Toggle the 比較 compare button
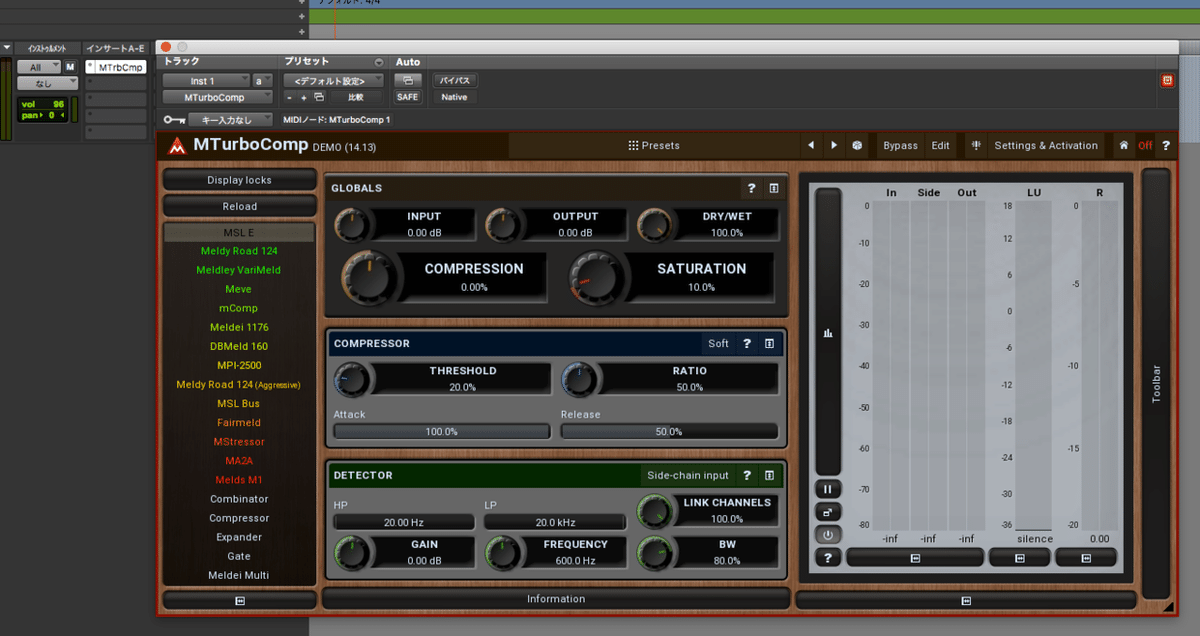This screenshot has width=1200, height=636. [x=356, y=97]
